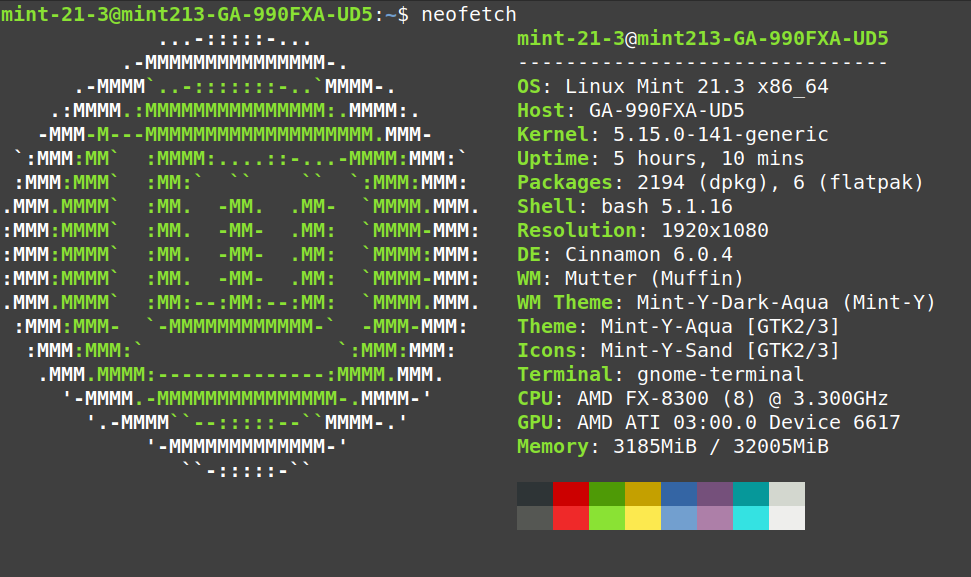Image resolution: width=971 pixels, height=577 pixels.
Task: Click the teal color block
Action: (x=751, y=494)
